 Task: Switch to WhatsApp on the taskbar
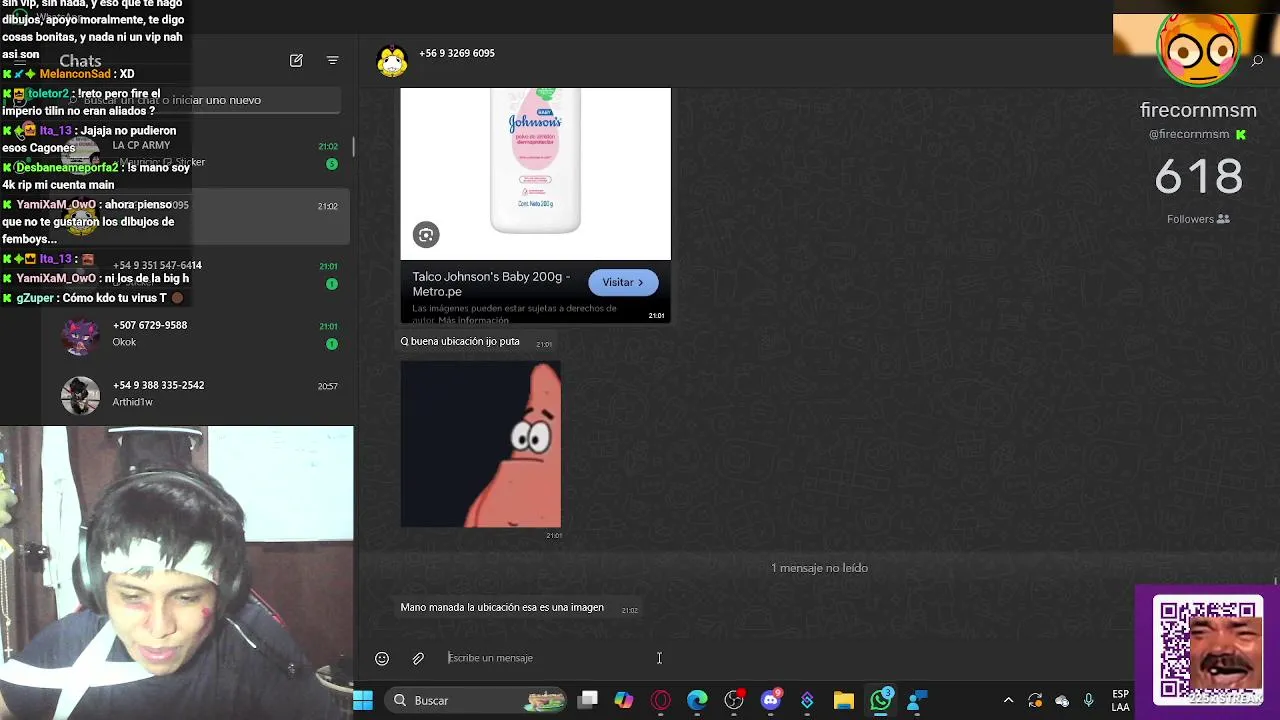(x=880, y=700)
